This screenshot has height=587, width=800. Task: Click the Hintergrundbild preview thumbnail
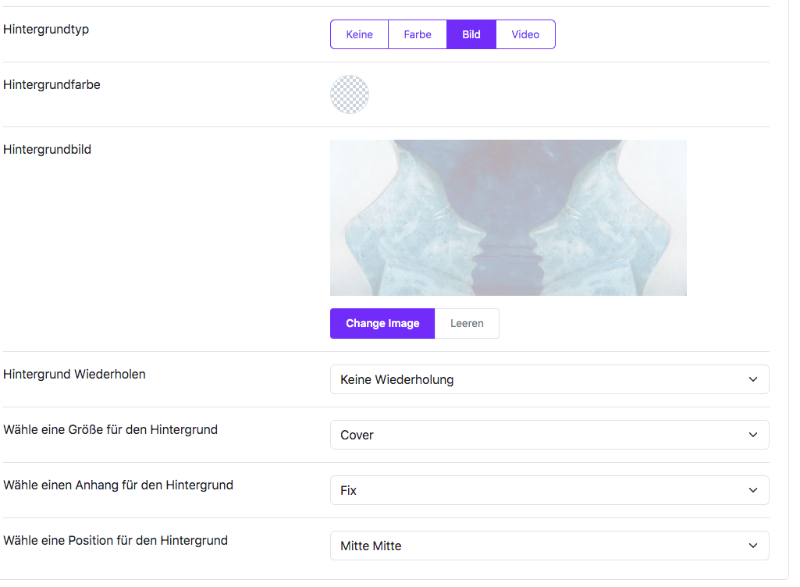tap(508, 218)
